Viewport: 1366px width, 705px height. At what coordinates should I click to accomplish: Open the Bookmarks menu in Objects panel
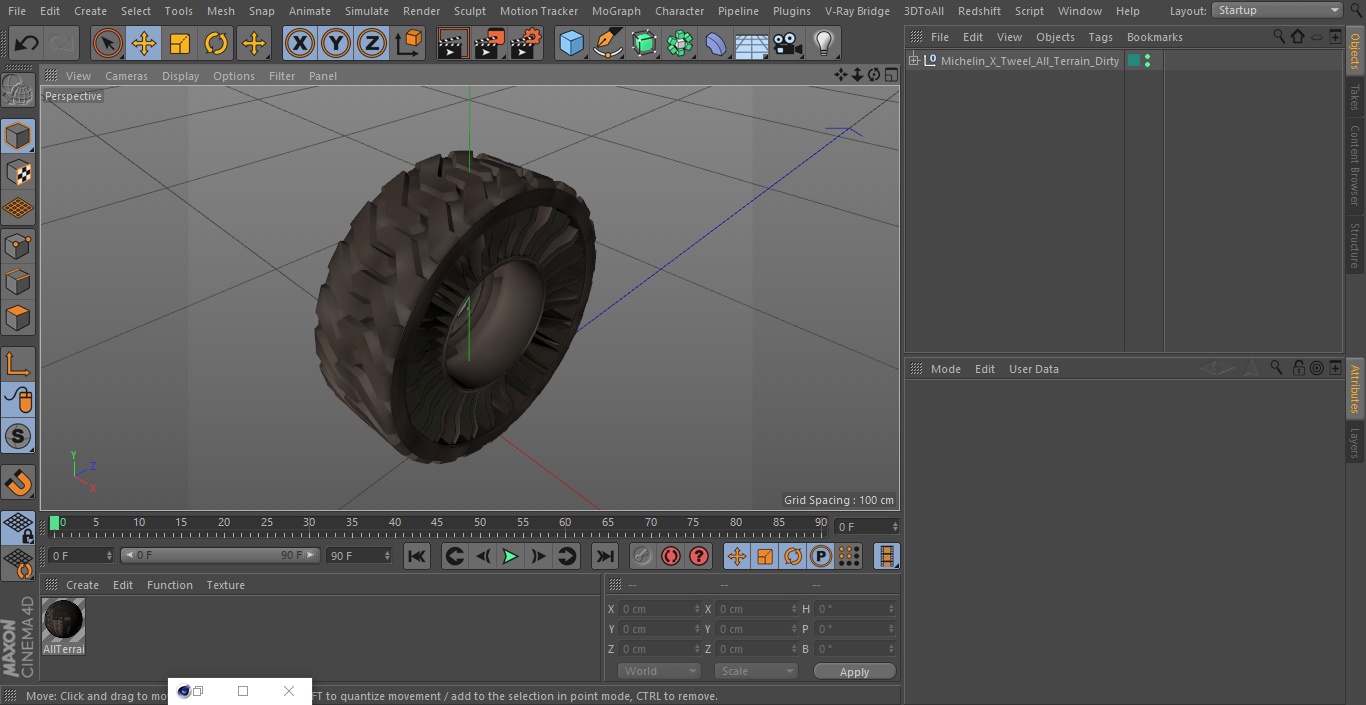(x=1154, y=37)
